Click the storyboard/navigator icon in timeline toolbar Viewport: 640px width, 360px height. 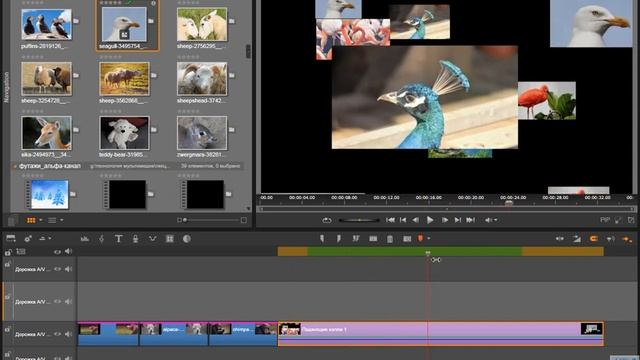tap(11, 238)
